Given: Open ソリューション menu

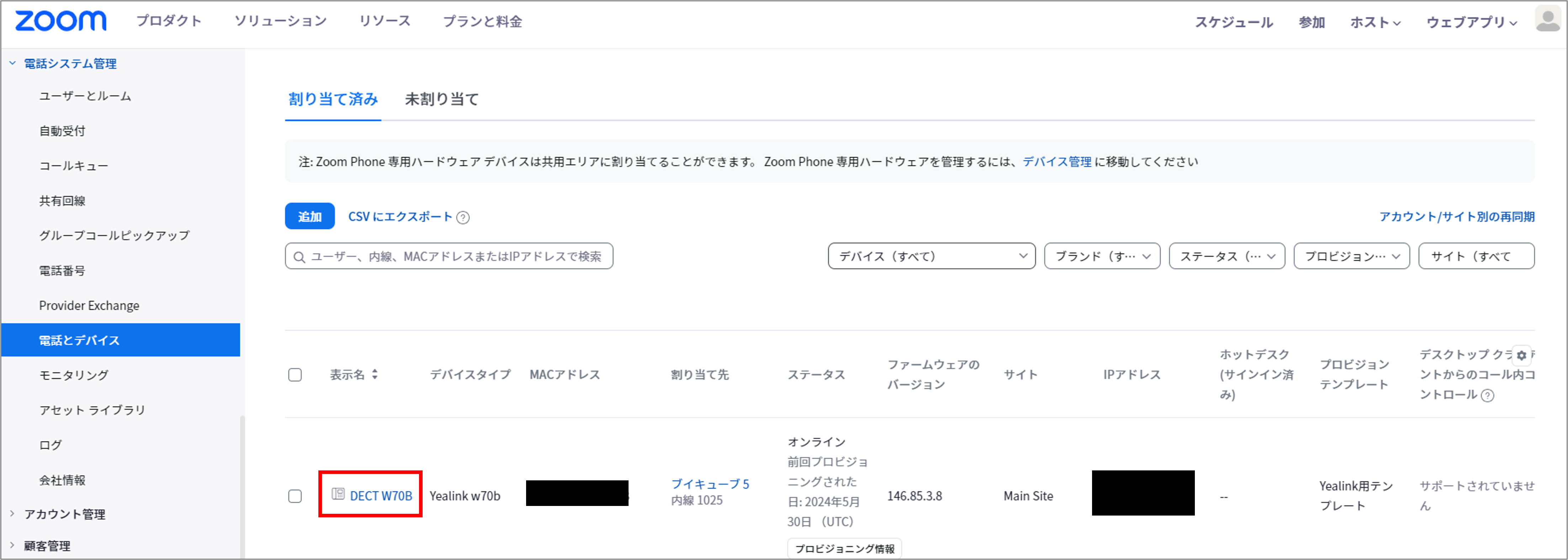Looking at the screenshot, I should 281,21.
